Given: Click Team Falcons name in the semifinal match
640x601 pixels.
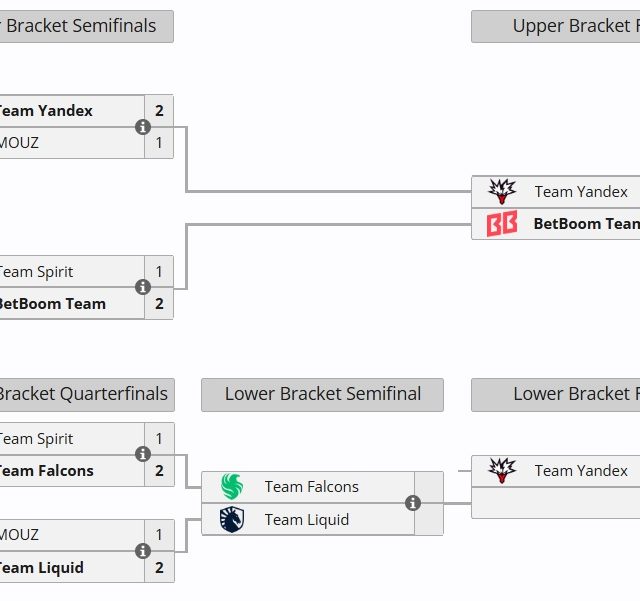Looking at the screenshot, I should [311, 487].
